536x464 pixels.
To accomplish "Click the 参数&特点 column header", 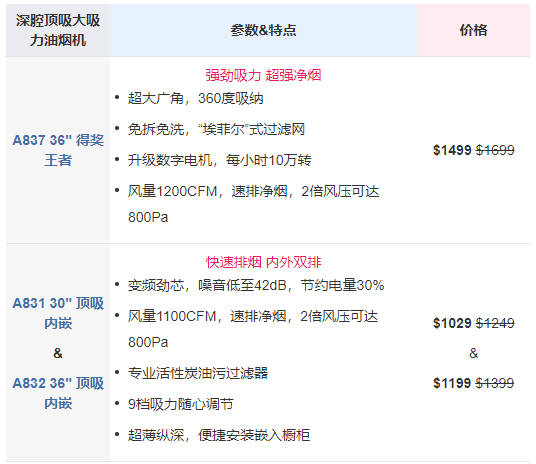I will tap(263, 30).
